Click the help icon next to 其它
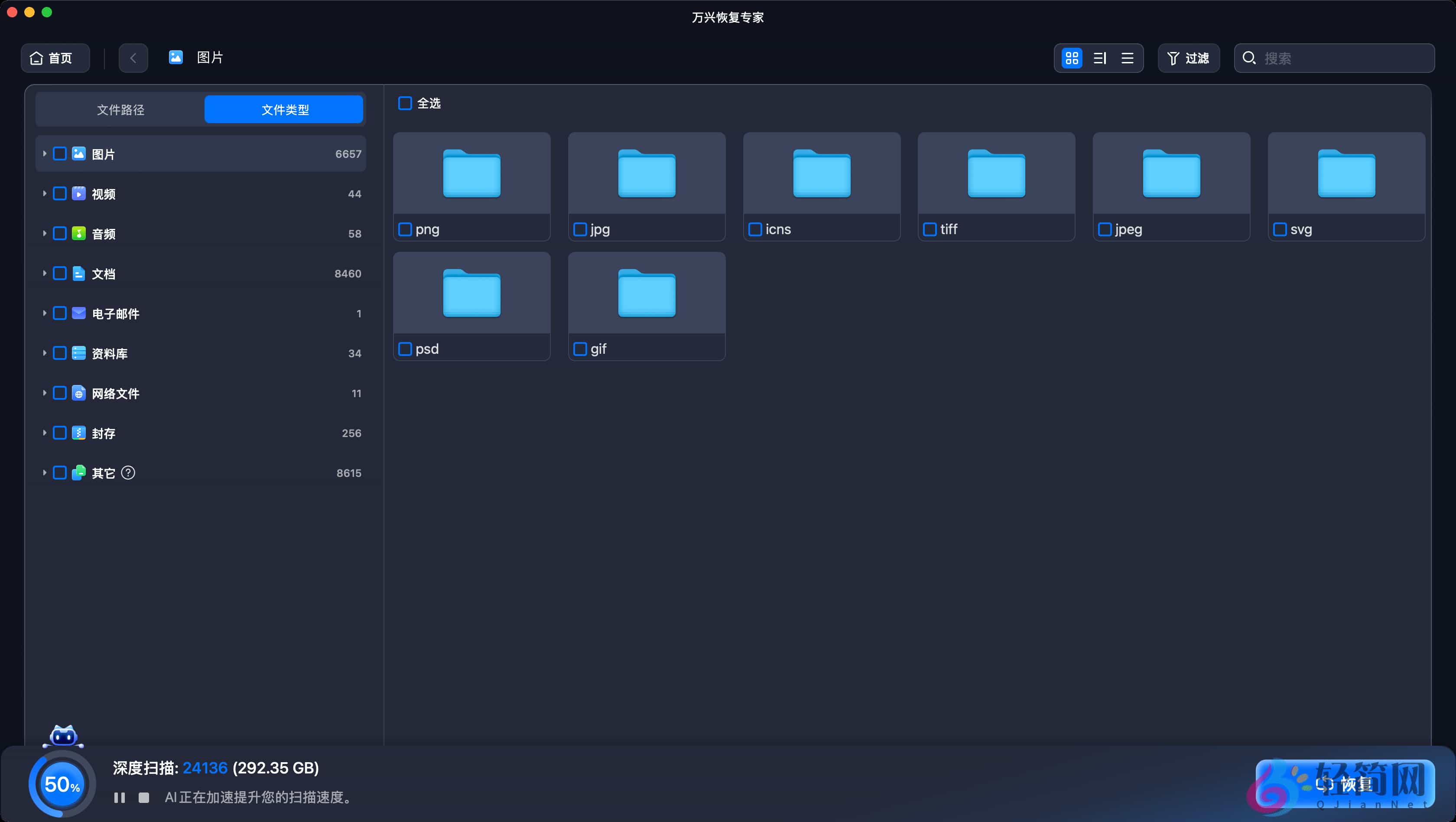Viewport: 1456px width, 822px height. tap(128, 473)
